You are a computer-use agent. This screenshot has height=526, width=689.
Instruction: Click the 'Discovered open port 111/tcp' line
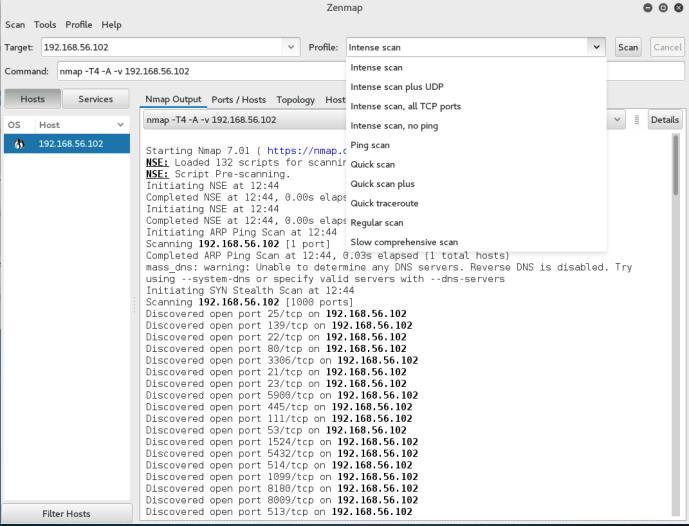[279, 418]
